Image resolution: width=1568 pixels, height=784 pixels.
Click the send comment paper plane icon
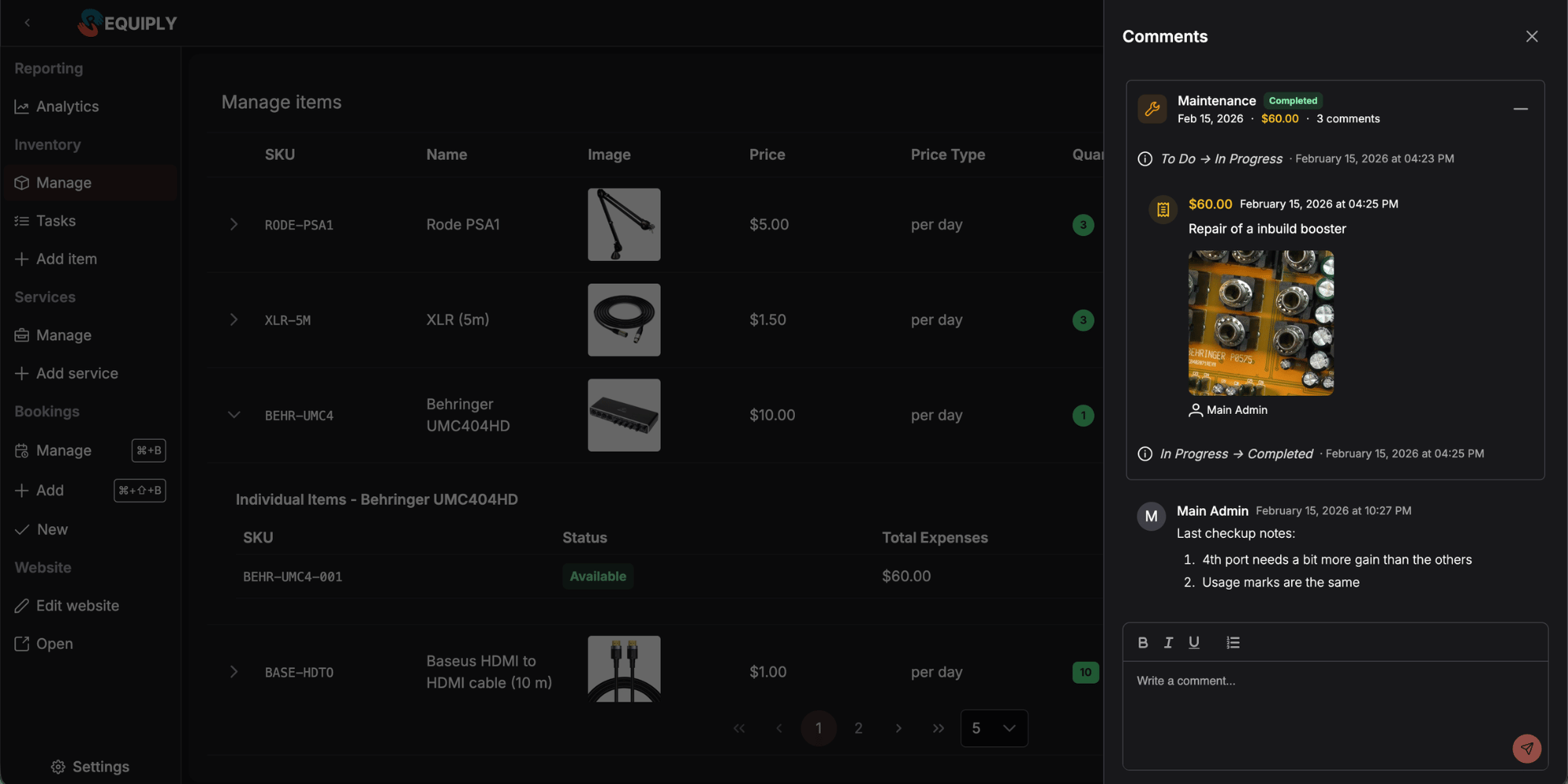click(x=1526, y=749)
